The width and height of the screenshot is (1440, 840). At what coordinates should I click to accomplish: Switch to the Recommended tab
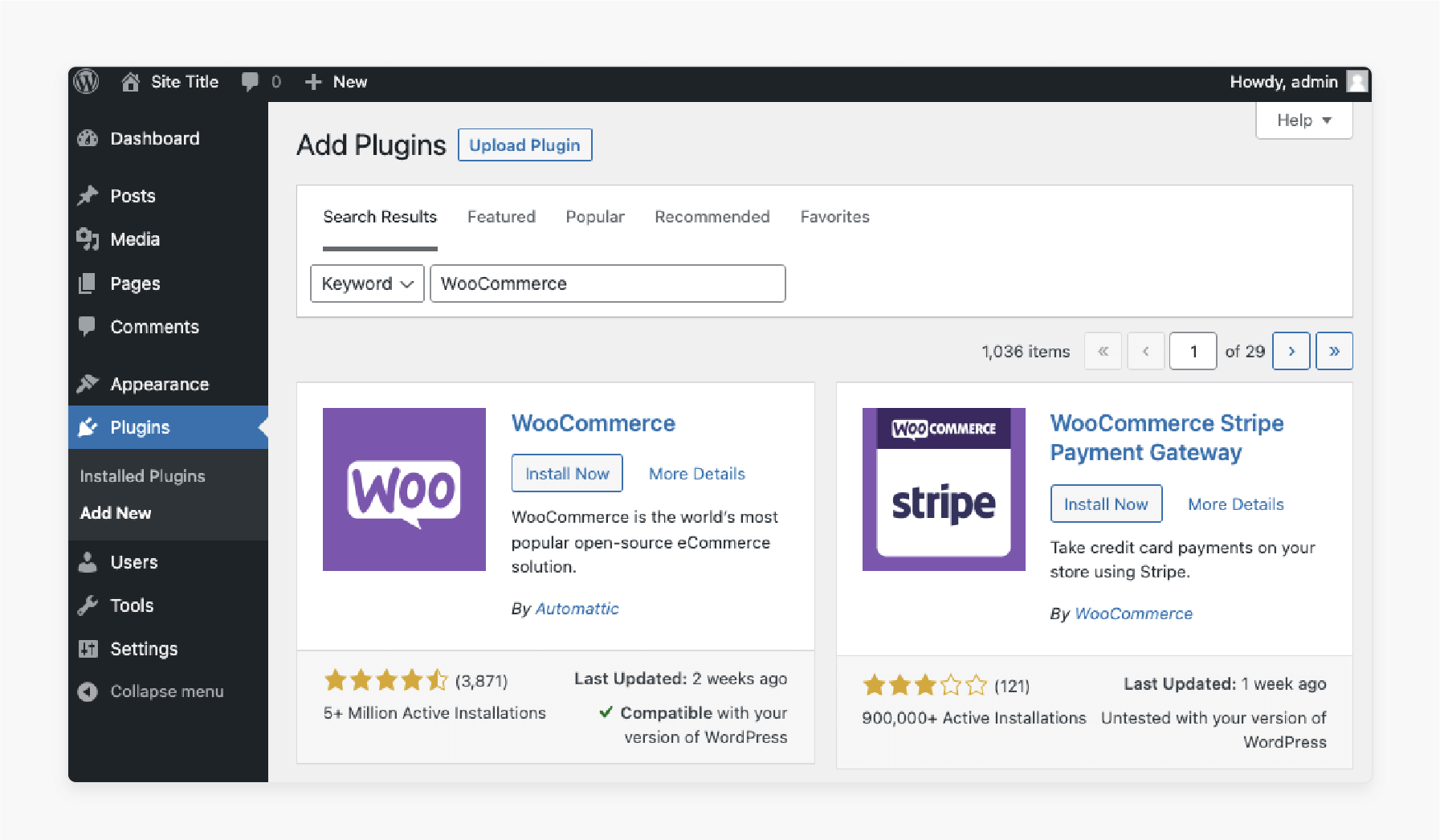tap(712, 217)
